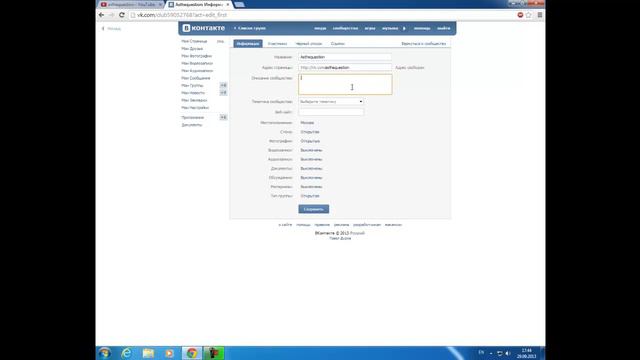
Task: Go back with the browser back arrow
Action: point(101,15)
